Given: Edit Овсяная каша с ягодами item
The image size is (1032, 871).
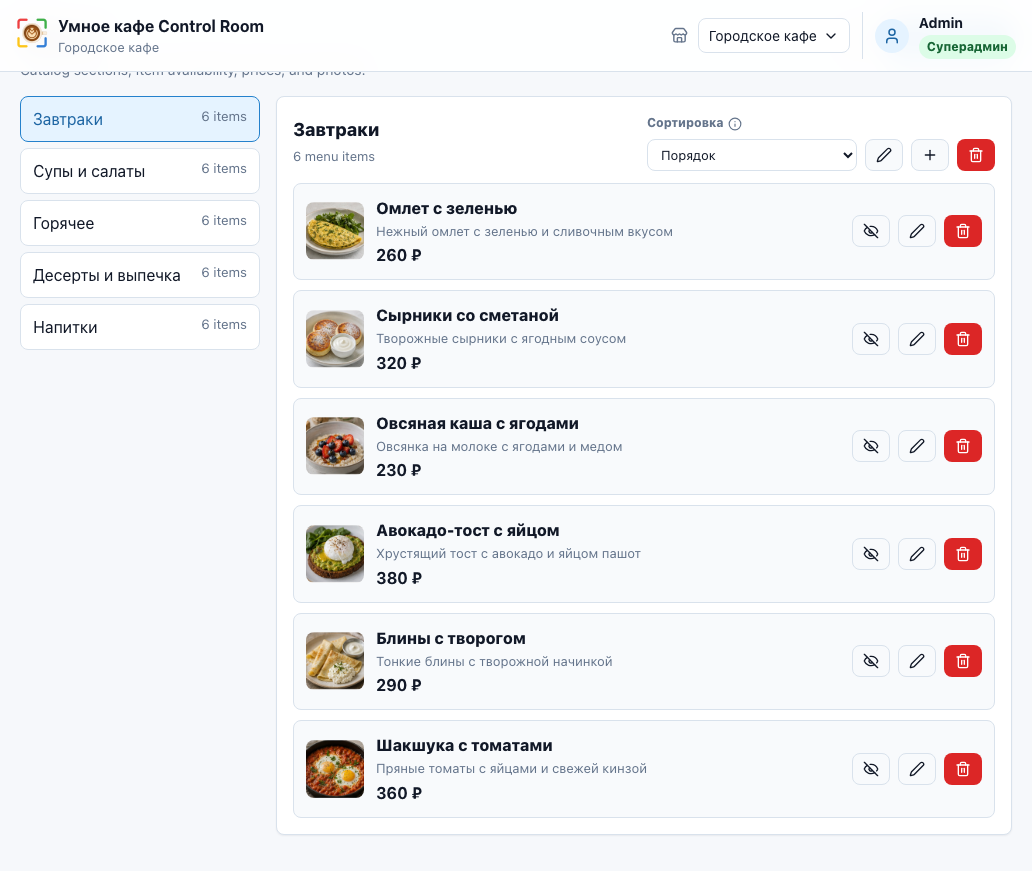Looking at the screenshot, I should [x=917, y=446].
